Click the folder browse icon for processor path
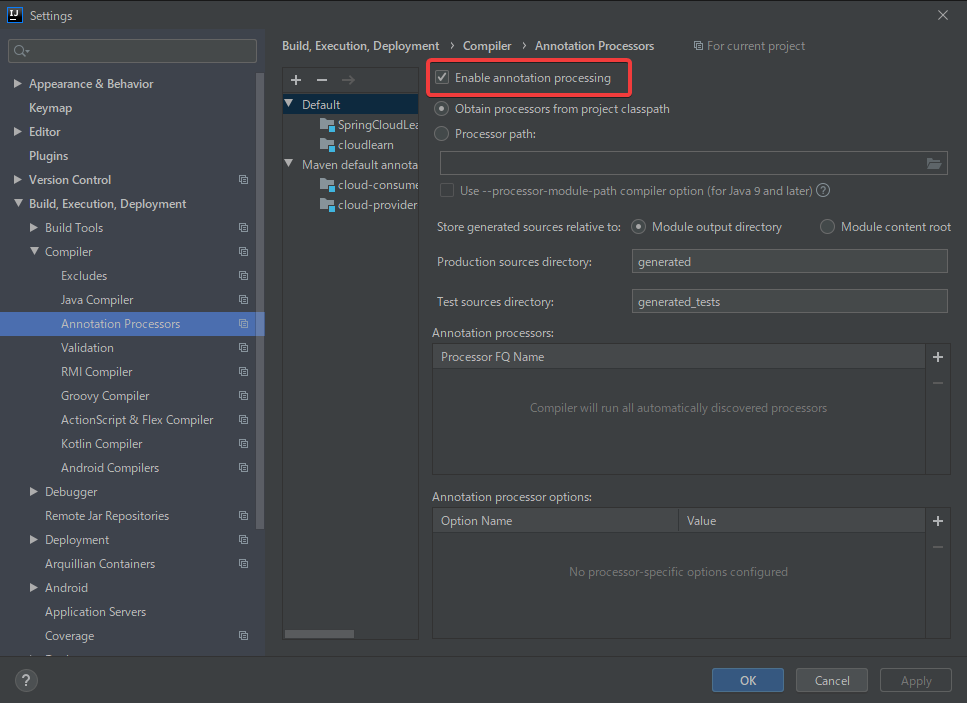The width and height of the screenshot is (967, 703). pyautogui.click(x=934, y=164)
